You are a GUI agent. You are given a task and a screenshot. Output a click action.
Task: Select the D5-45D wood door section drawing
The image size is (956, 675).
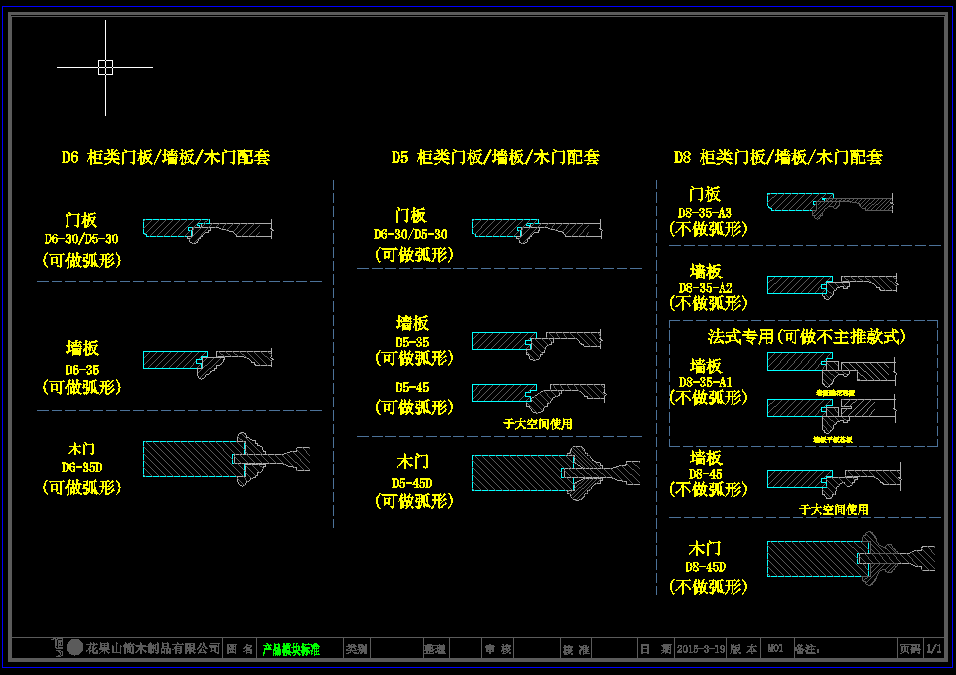point(555,472)
